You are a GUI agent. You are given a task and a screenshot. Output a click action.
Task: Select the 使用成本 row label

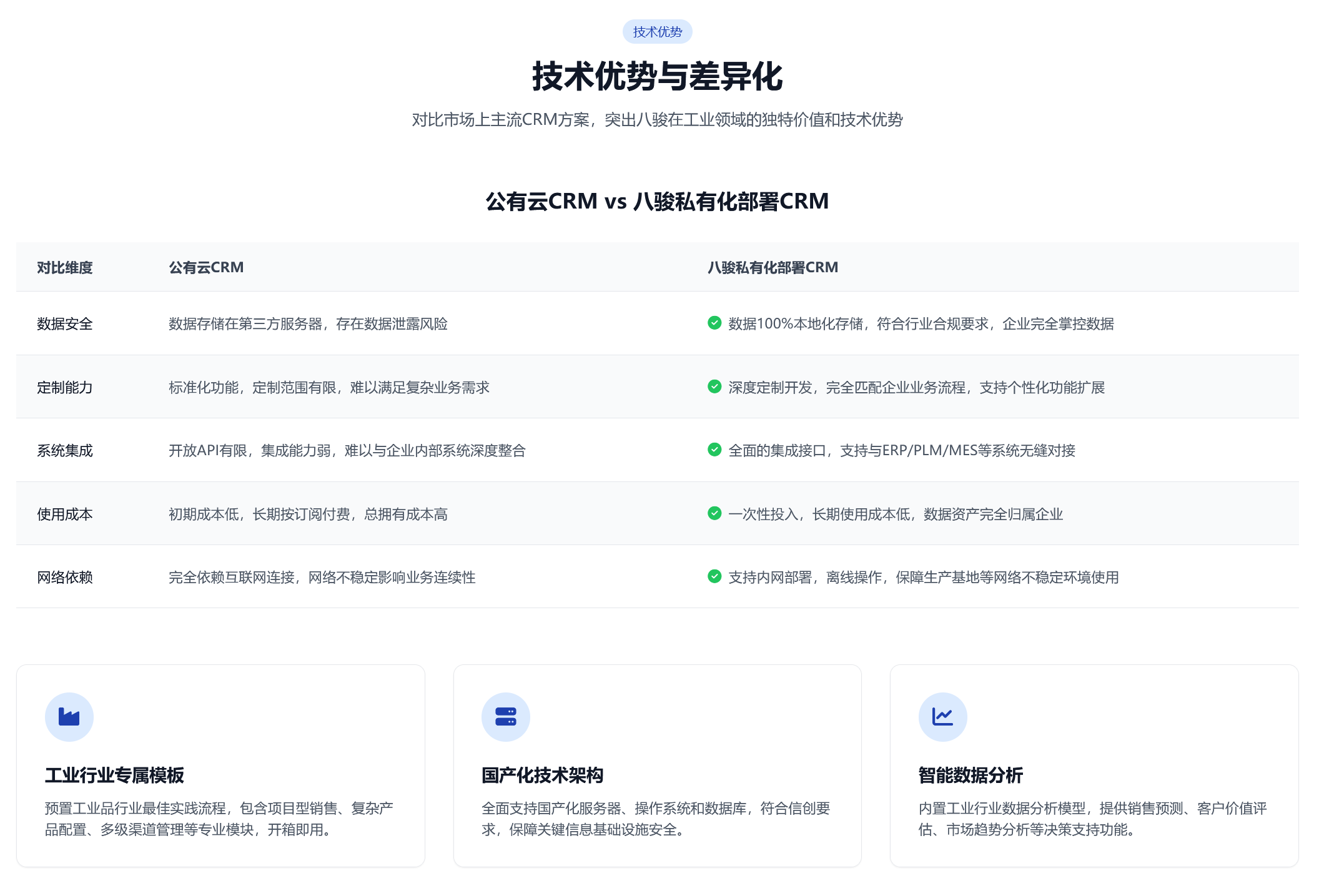65,514
